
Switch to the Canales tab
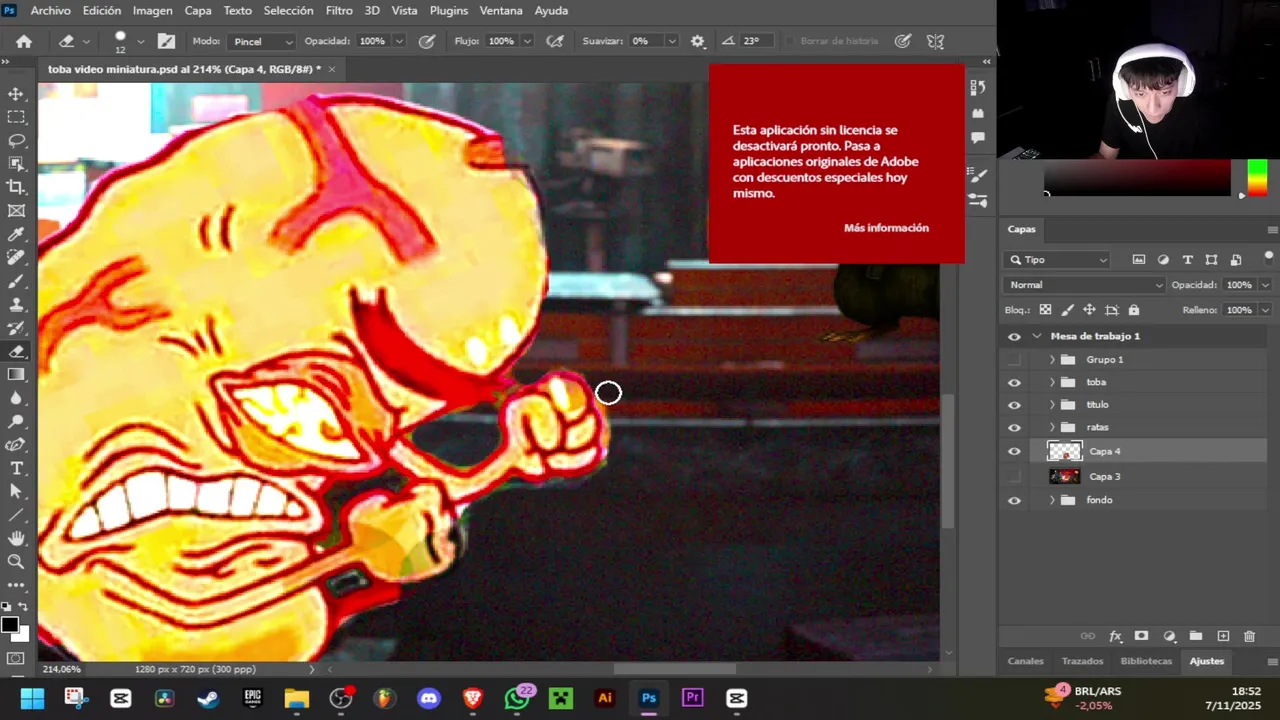tap(1025, 661)
